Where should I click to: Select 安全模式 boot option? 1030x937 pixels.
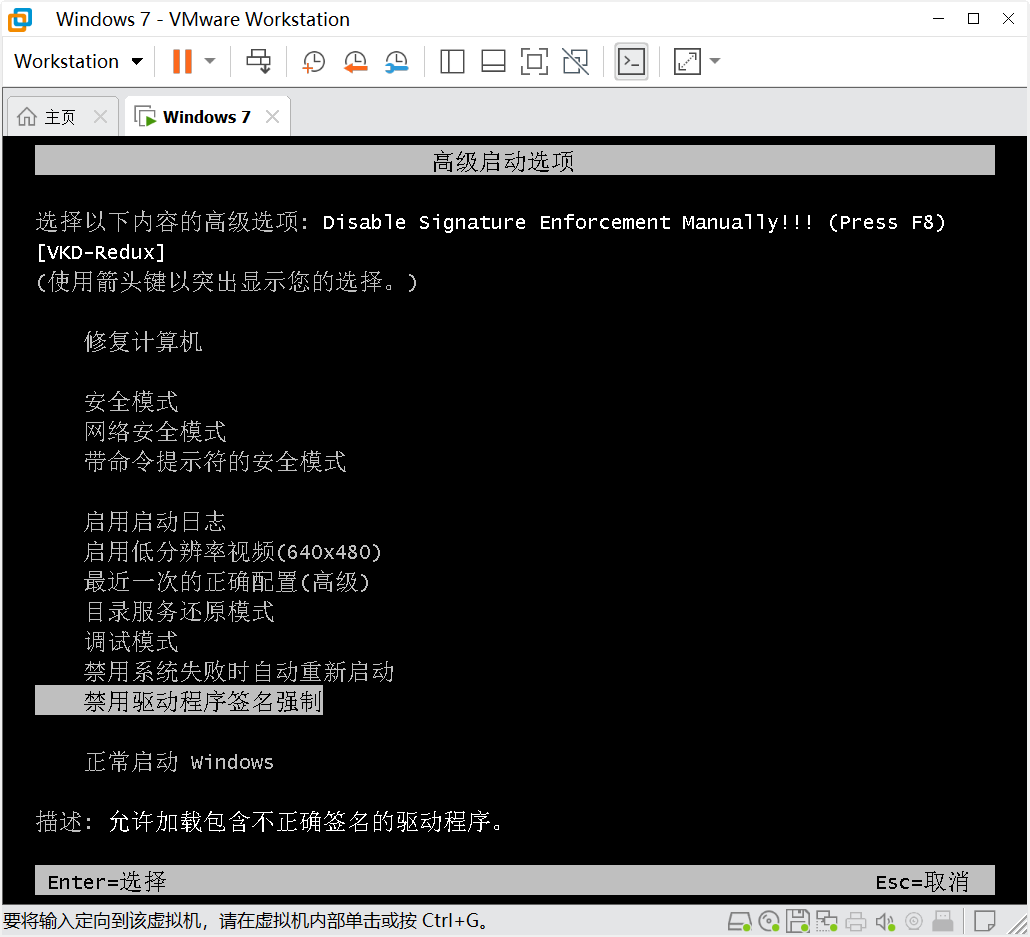pos(131,401)
